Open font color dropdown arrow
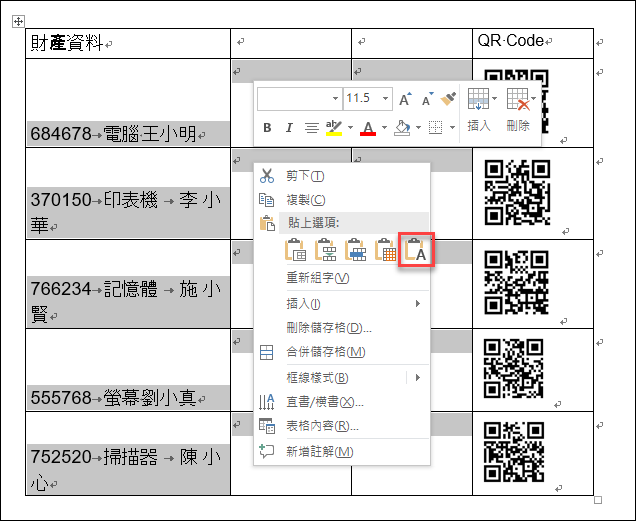 click(384, 128)
